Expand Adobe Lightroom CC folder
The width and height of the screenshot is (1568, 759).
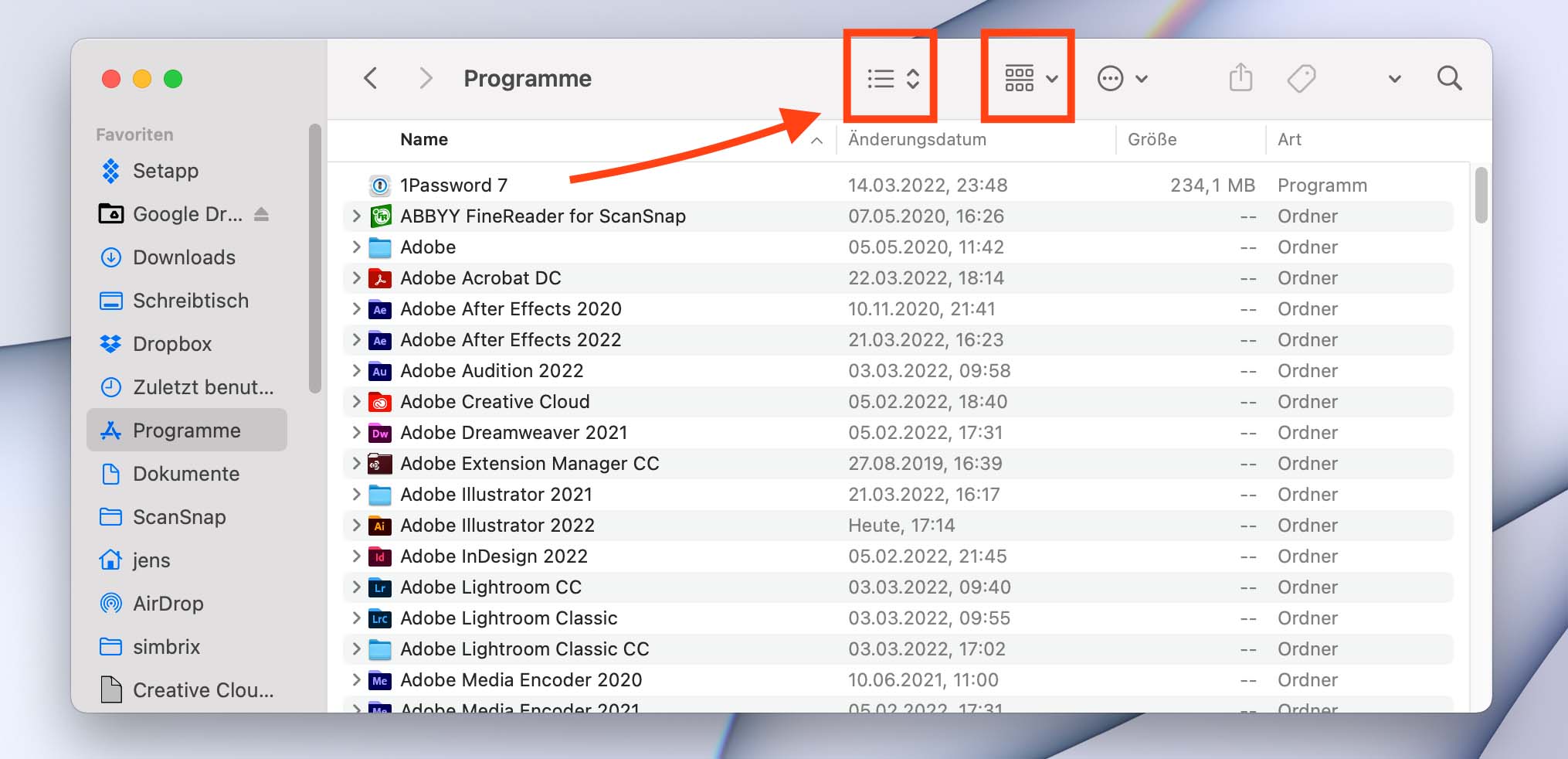[x=356, y=587]
